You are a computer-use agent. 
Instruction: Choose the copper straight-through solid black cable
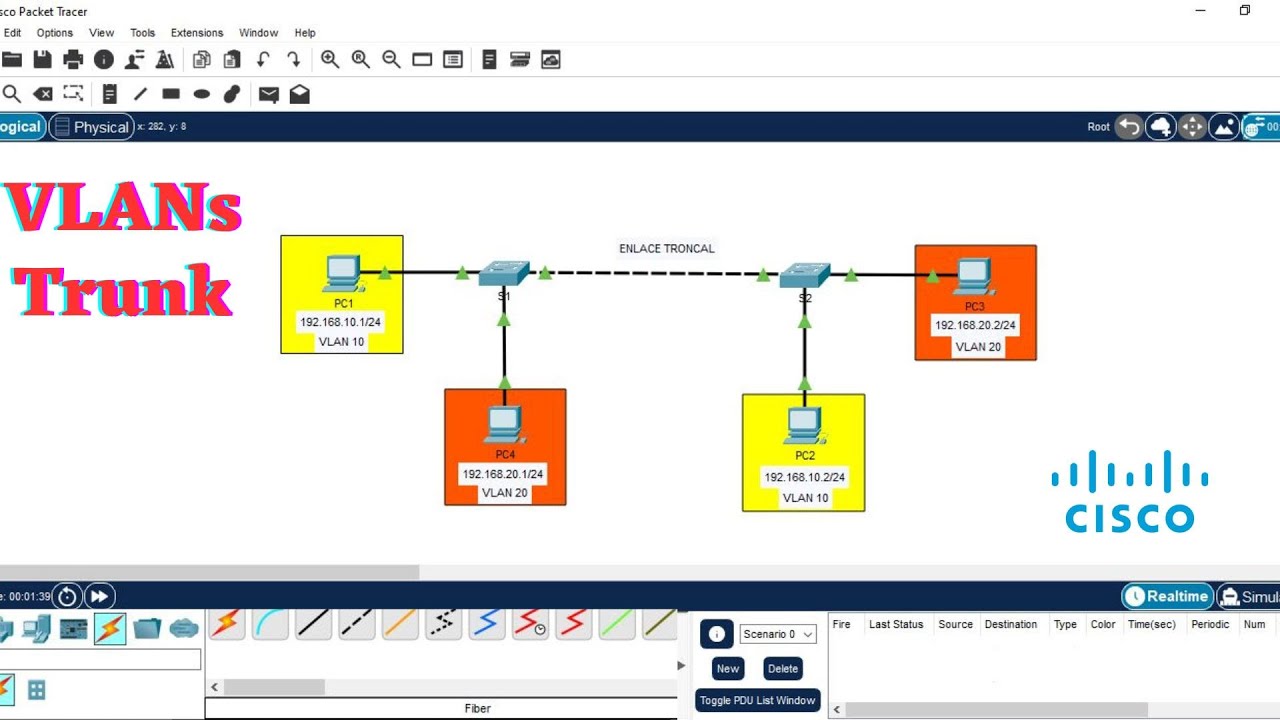(x=314, y=624)
